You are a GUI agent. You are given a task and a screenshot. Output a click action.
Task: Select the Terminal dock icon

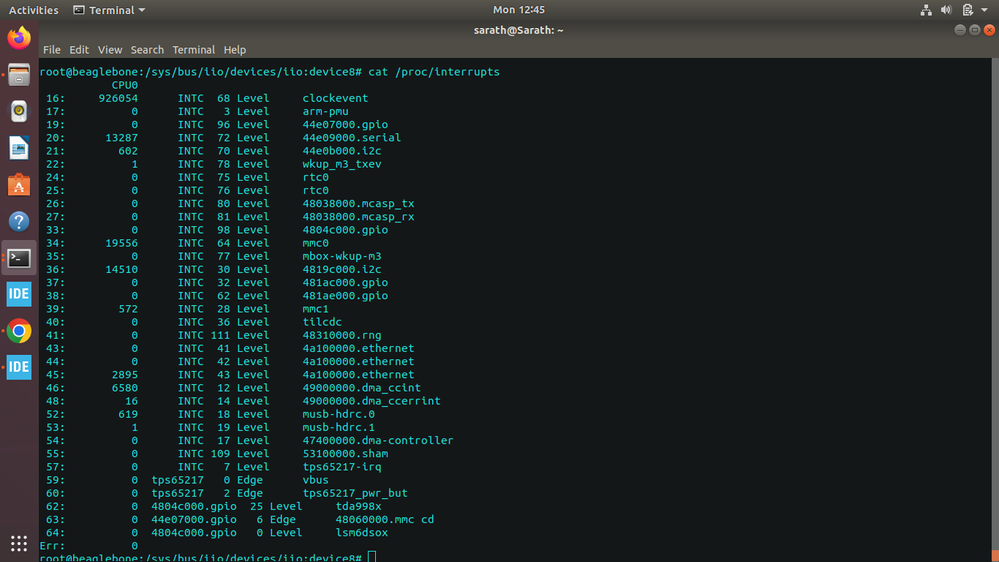click(x=18, y=258)
